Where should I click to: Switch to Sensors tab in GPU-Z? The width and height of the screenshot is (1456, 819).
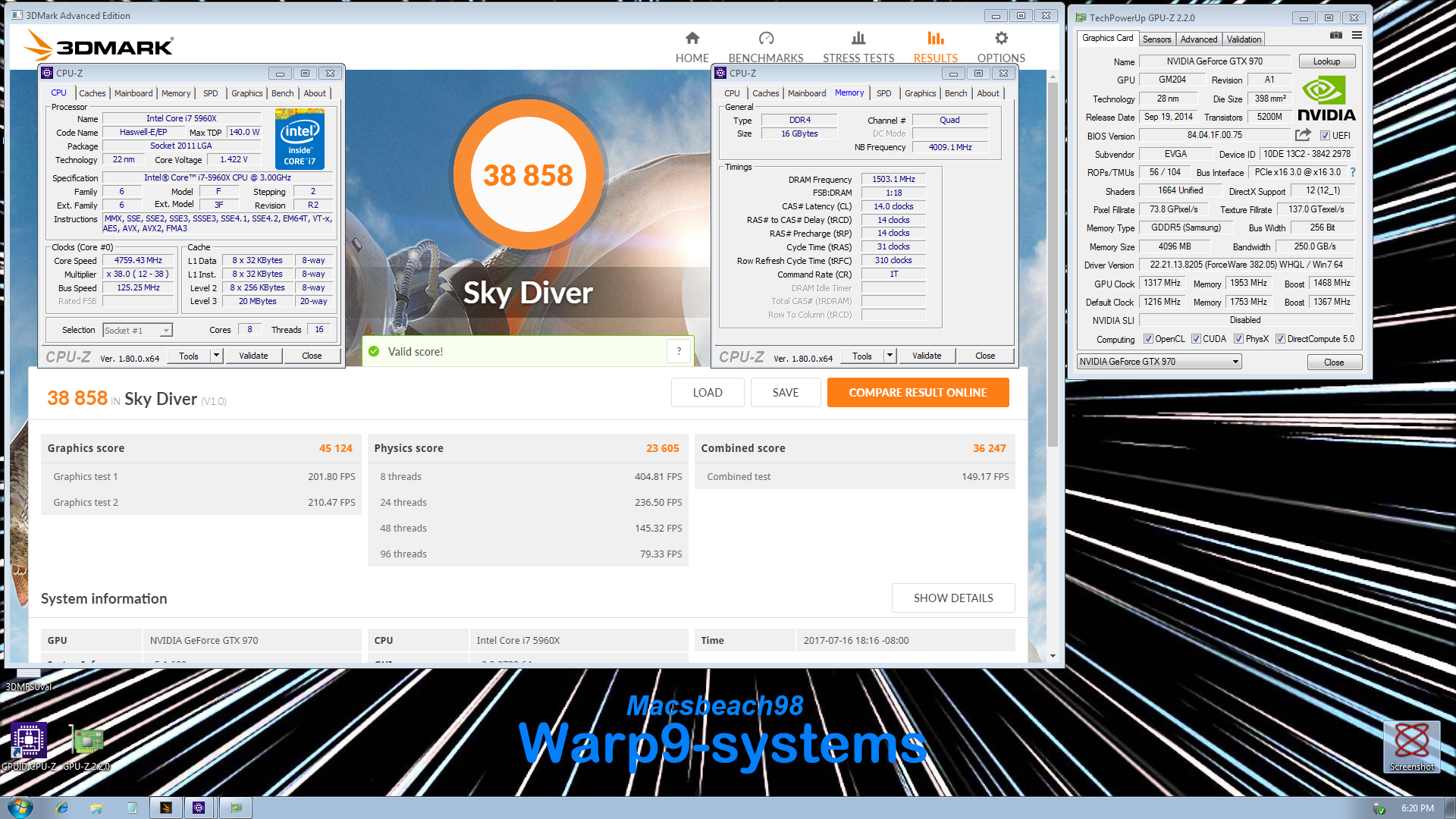coord(1156,39)
